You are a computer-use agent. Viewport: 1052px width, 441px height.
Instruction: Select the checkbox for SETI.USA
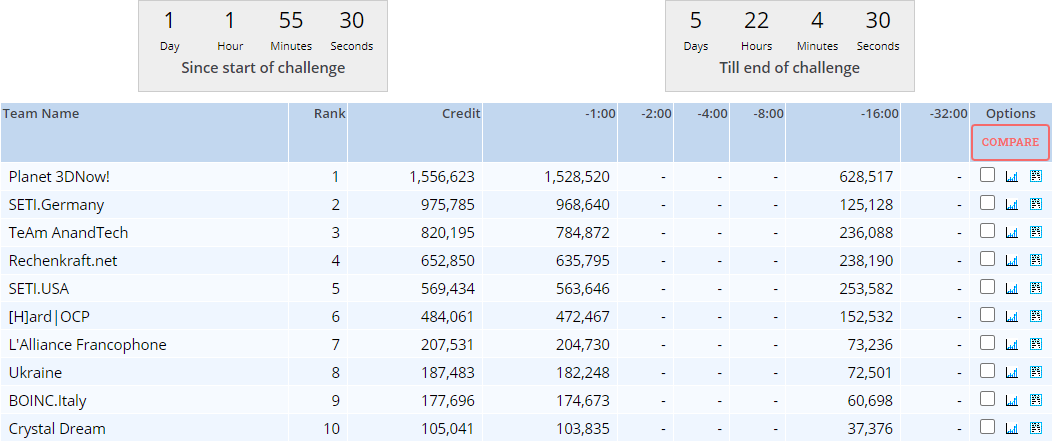[x=988, y=287]
